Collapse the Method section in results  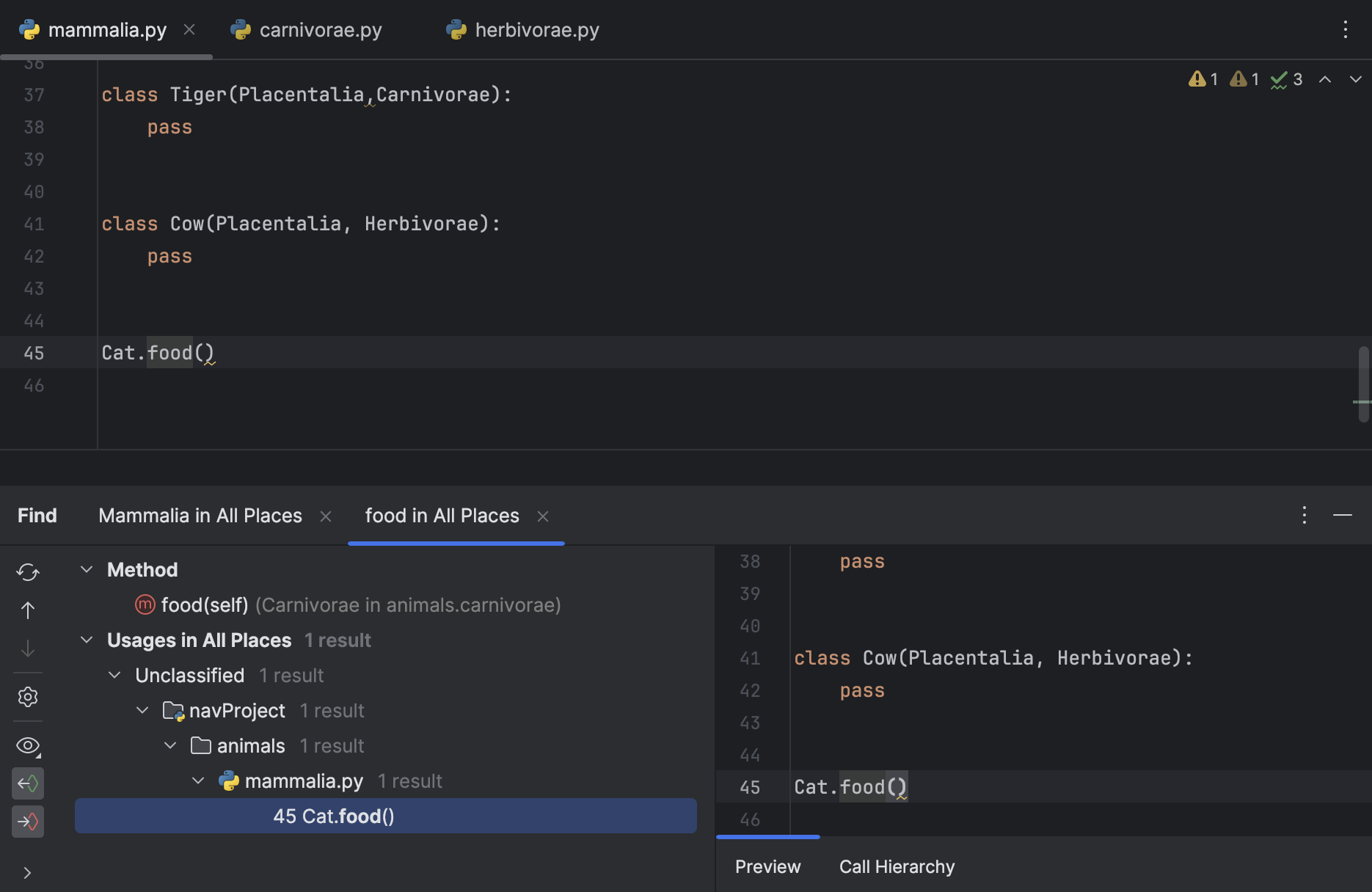point(86,569)
